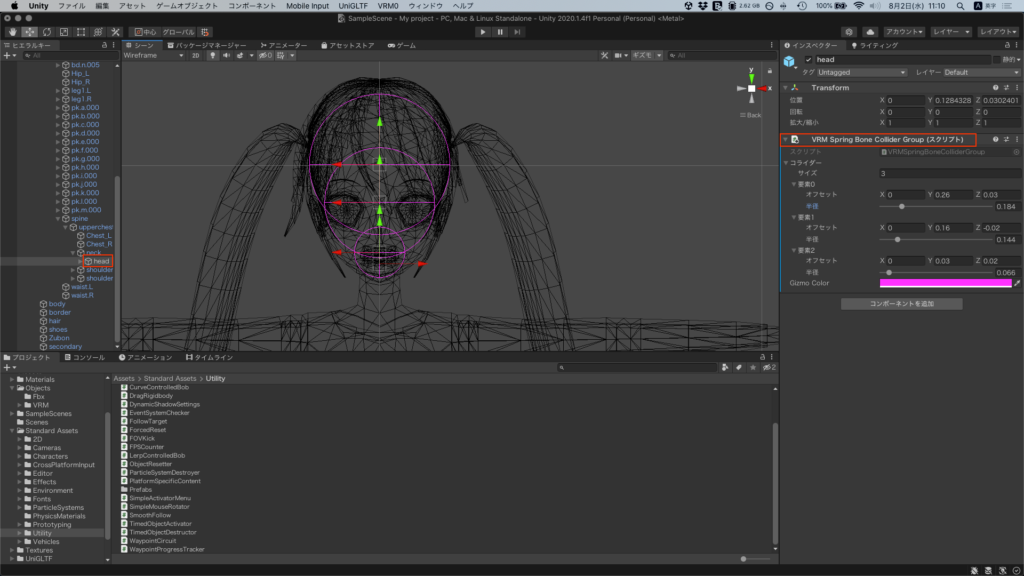Open the Account dropdown button
This screenshot has width=1024, height=576.
pyautogui.click(x=903, y=32)
